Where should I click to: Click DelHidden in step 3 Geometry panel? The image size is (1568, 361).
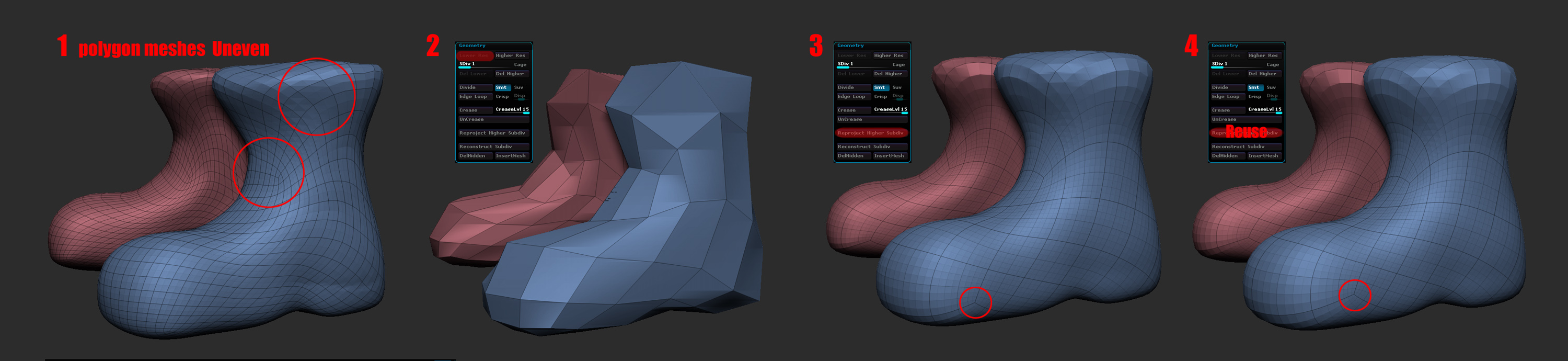click(x=855, y=156)
